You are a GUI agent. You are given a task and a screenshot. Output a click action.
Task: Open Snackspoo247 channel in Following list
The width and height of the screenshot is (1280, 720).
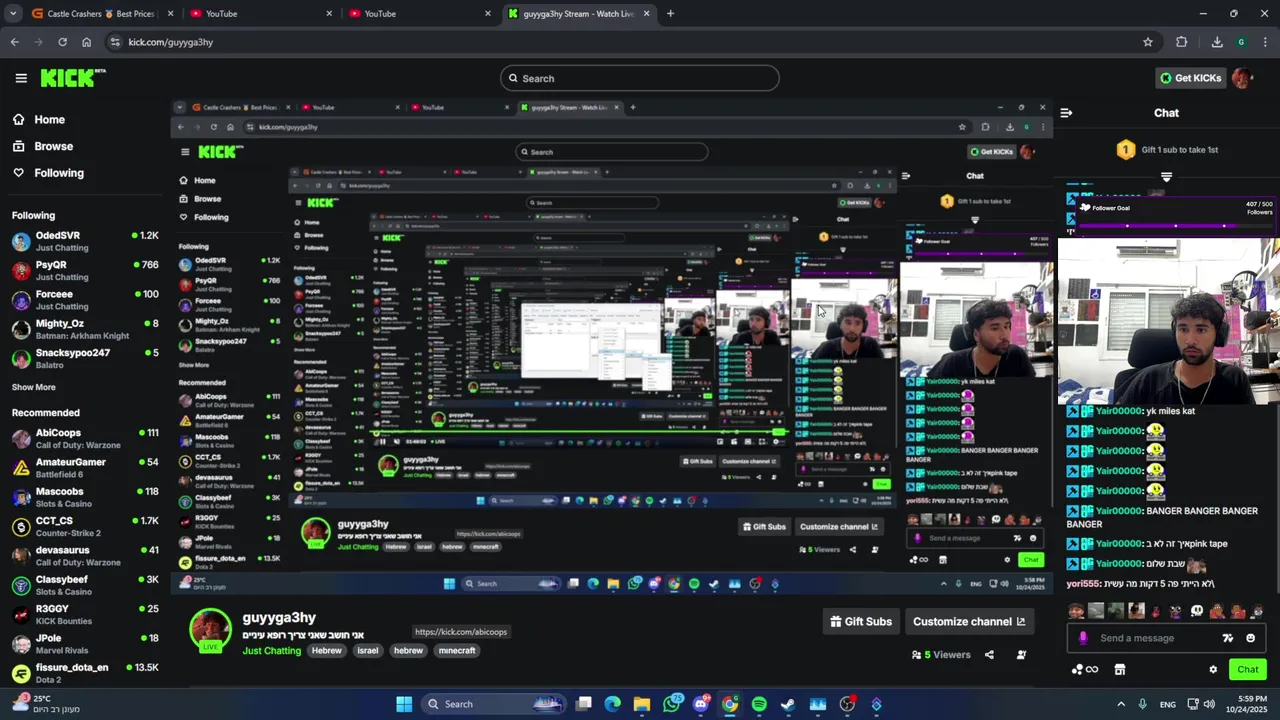pos(85,358)
